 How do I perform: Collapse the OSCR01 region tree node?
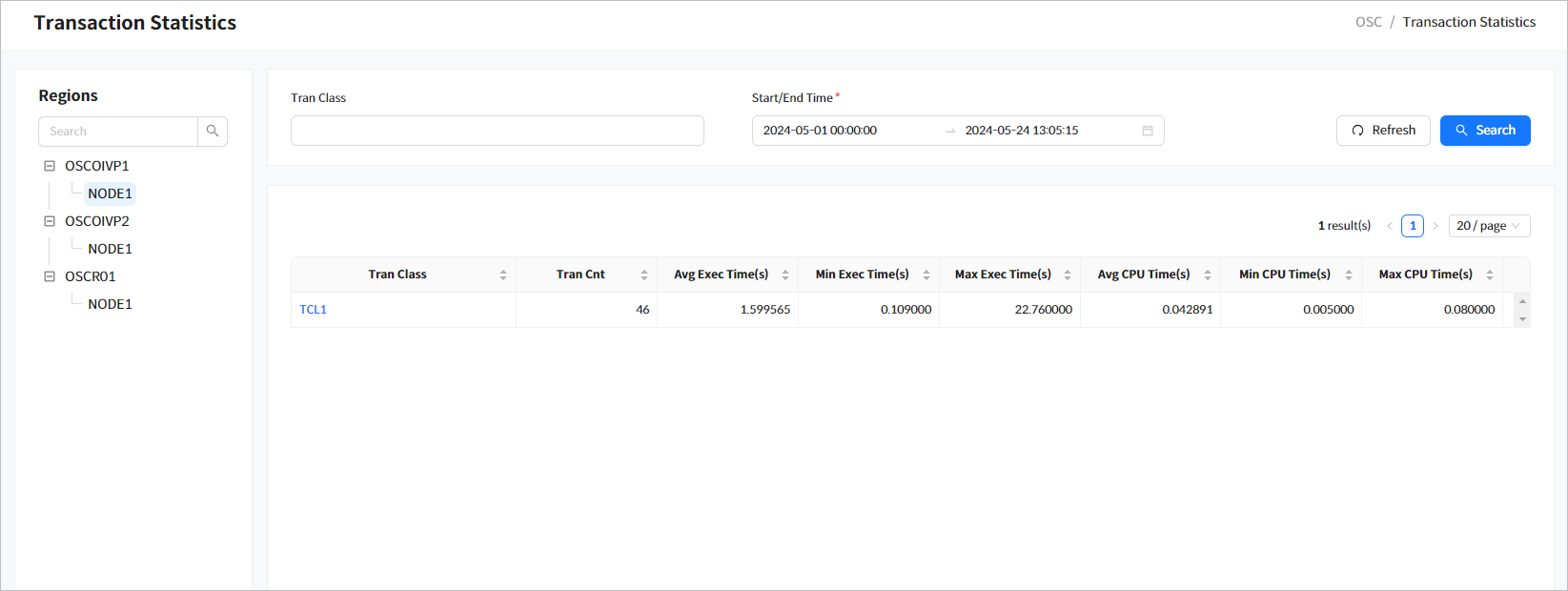[50, 276]
